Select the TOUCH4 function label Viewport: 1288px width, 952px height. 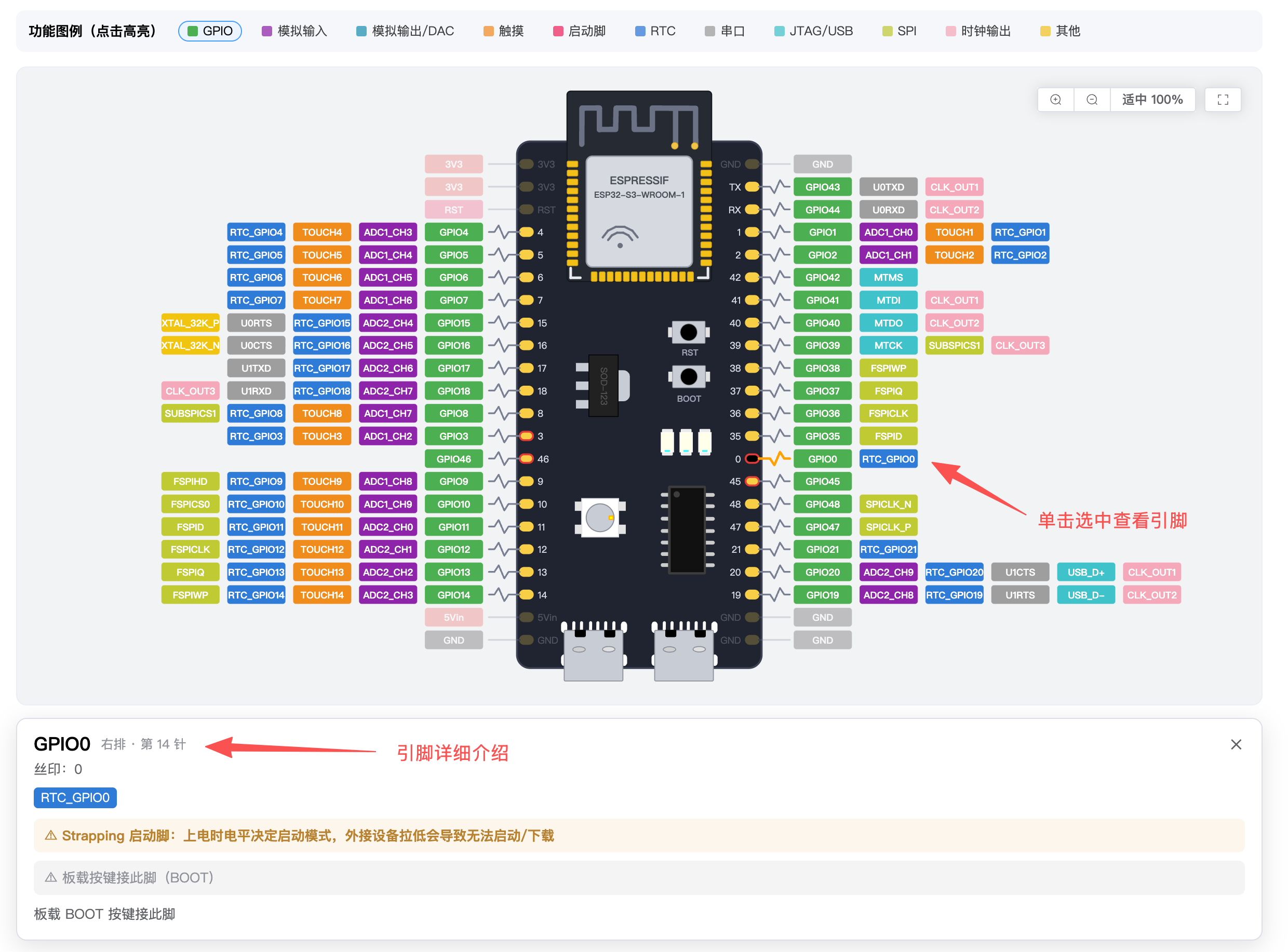[x=321, y=232]
